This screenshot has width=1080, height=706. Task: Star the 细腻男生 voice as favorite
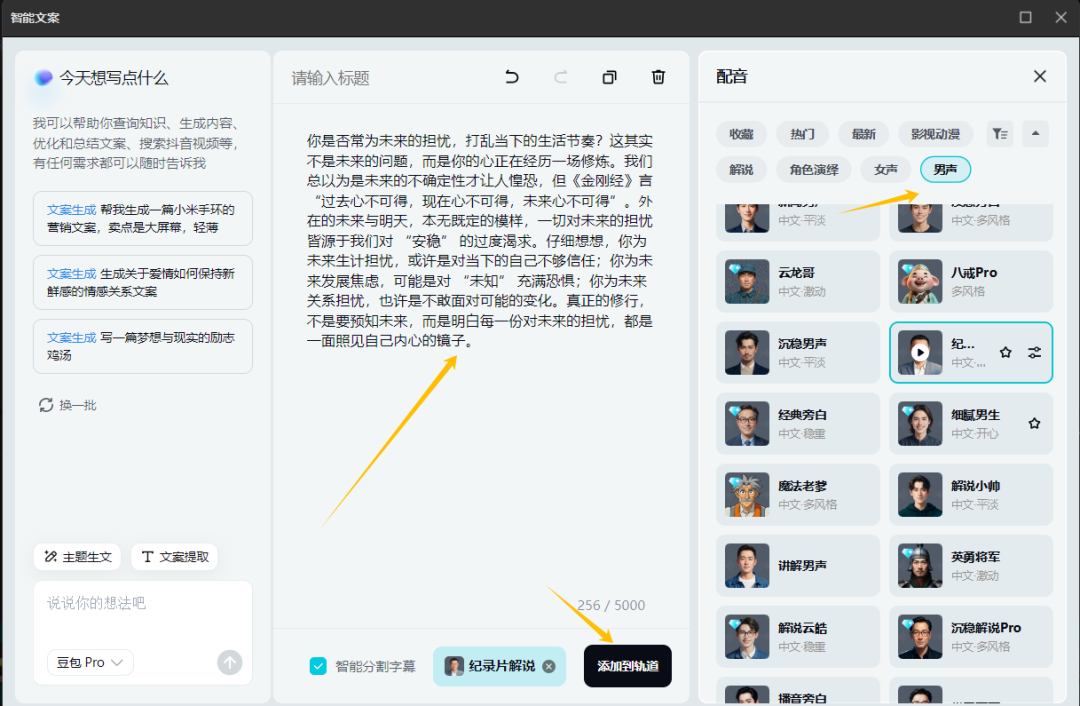(1034, 424)
